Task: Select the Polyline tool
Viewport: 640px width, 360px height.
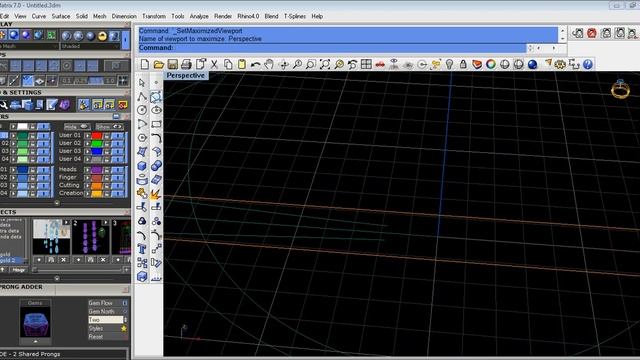Action: [x=142, y=97]
